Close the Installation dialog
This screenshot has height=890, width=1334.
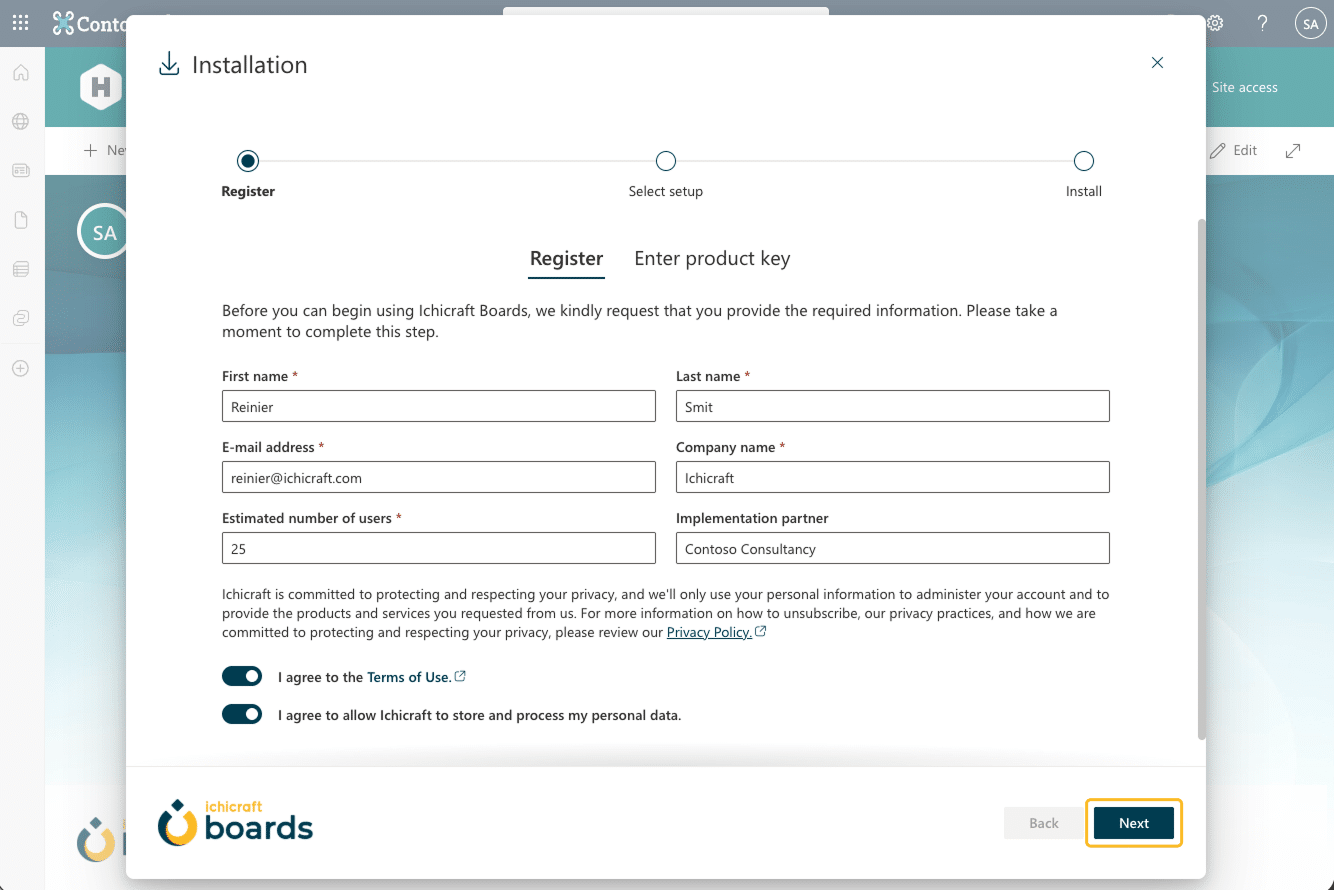click(1157, 63)
